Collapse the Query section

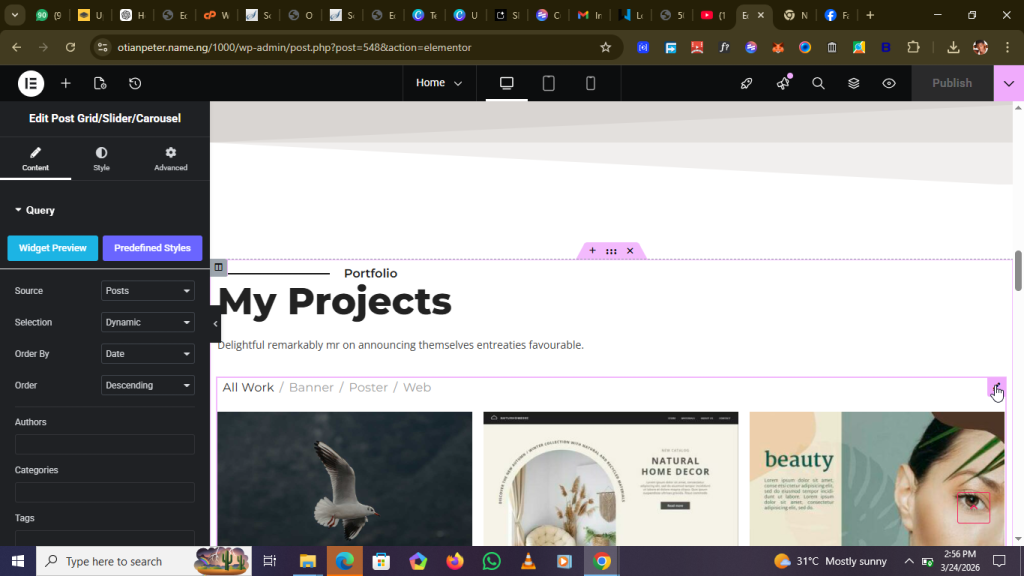(x=35, y=210)
